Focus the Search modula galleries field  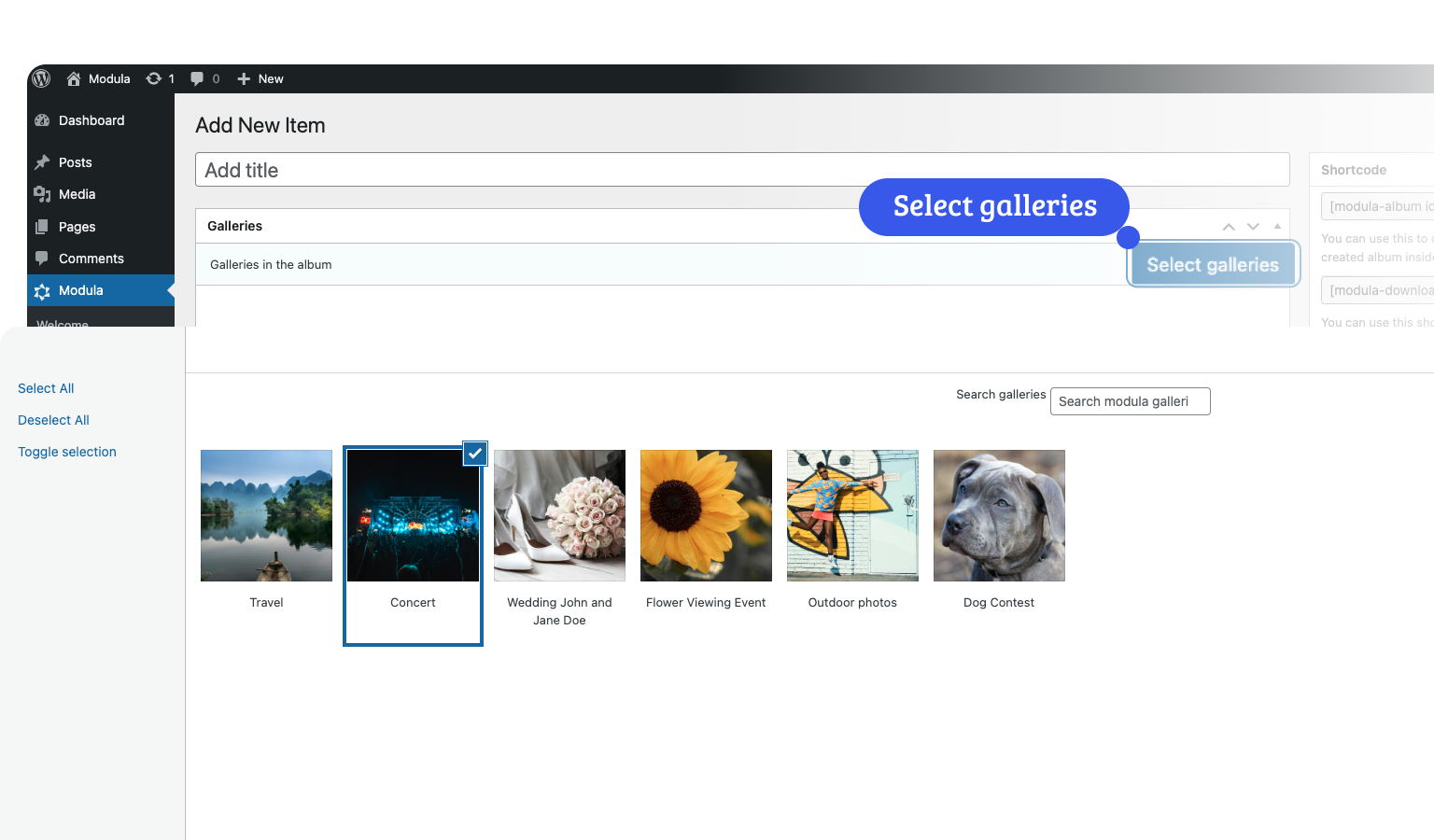1130,401
